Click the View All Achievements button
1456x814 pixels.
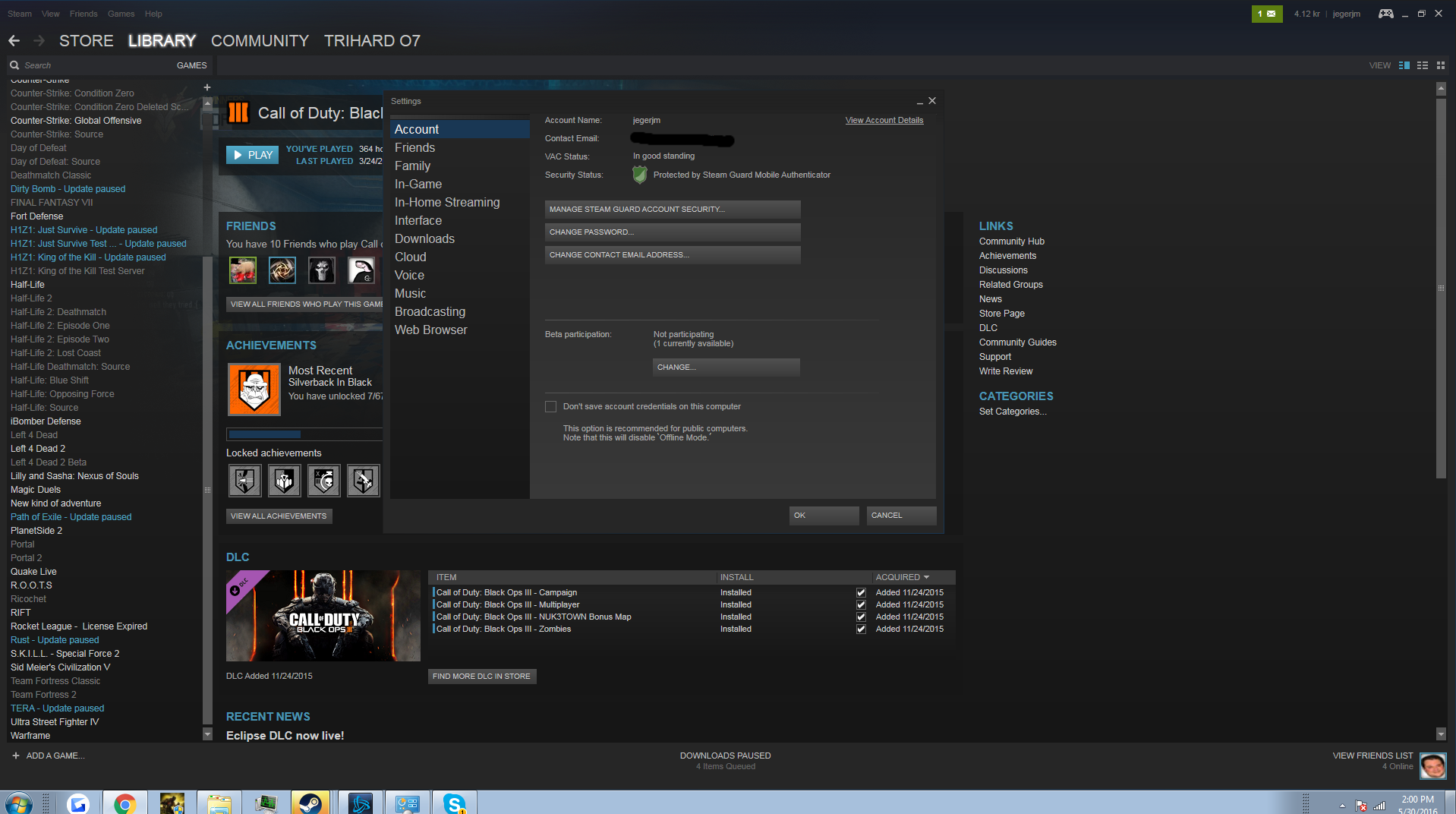pos(279,516)
